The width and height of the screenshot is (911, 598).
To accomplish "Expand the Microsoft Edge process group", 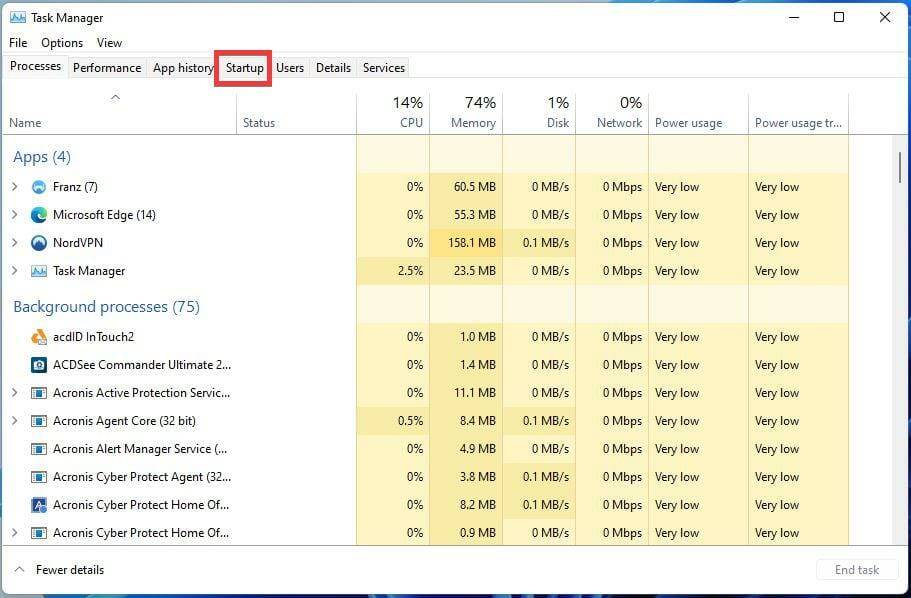I will (x=16, y=214).
